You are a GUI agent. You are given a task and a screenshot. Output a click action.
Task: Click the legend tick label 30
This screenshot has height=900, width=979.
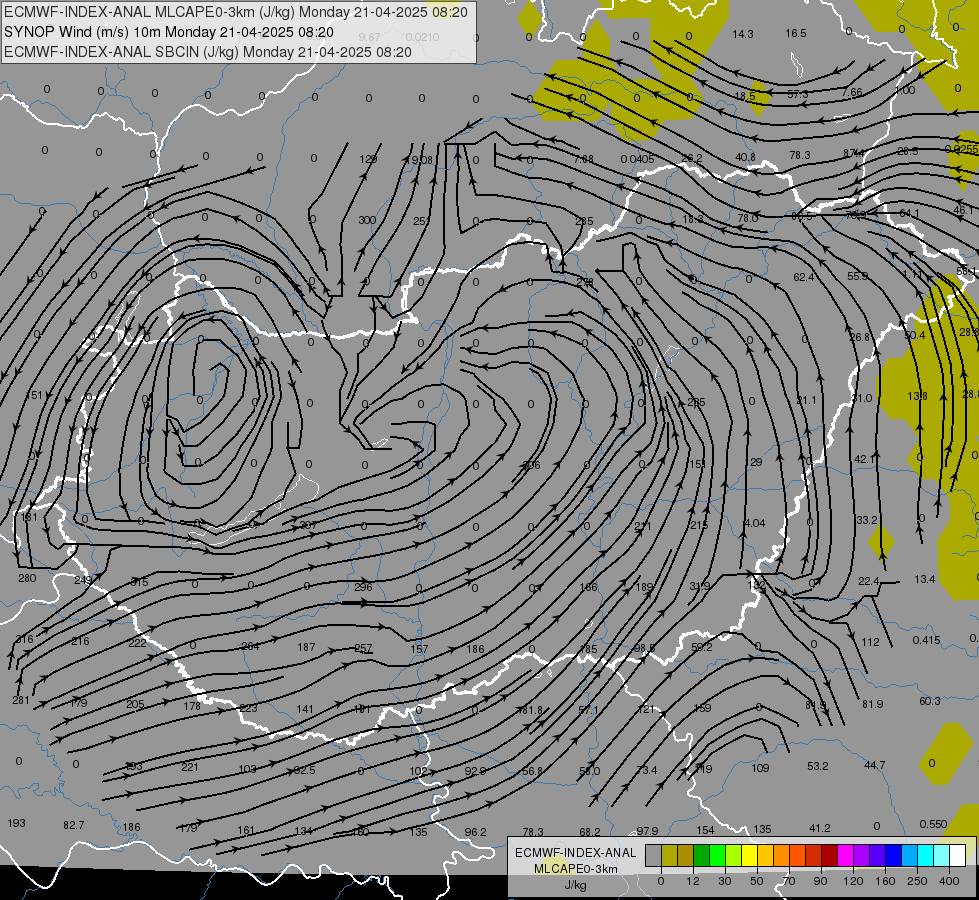725,881
